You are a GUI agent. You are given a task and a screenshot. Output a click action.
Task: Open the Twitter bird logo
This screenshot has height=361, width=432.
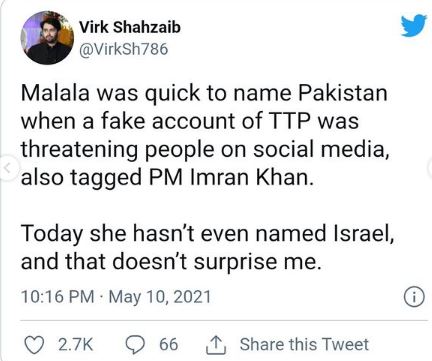click(x=414, y=25)
